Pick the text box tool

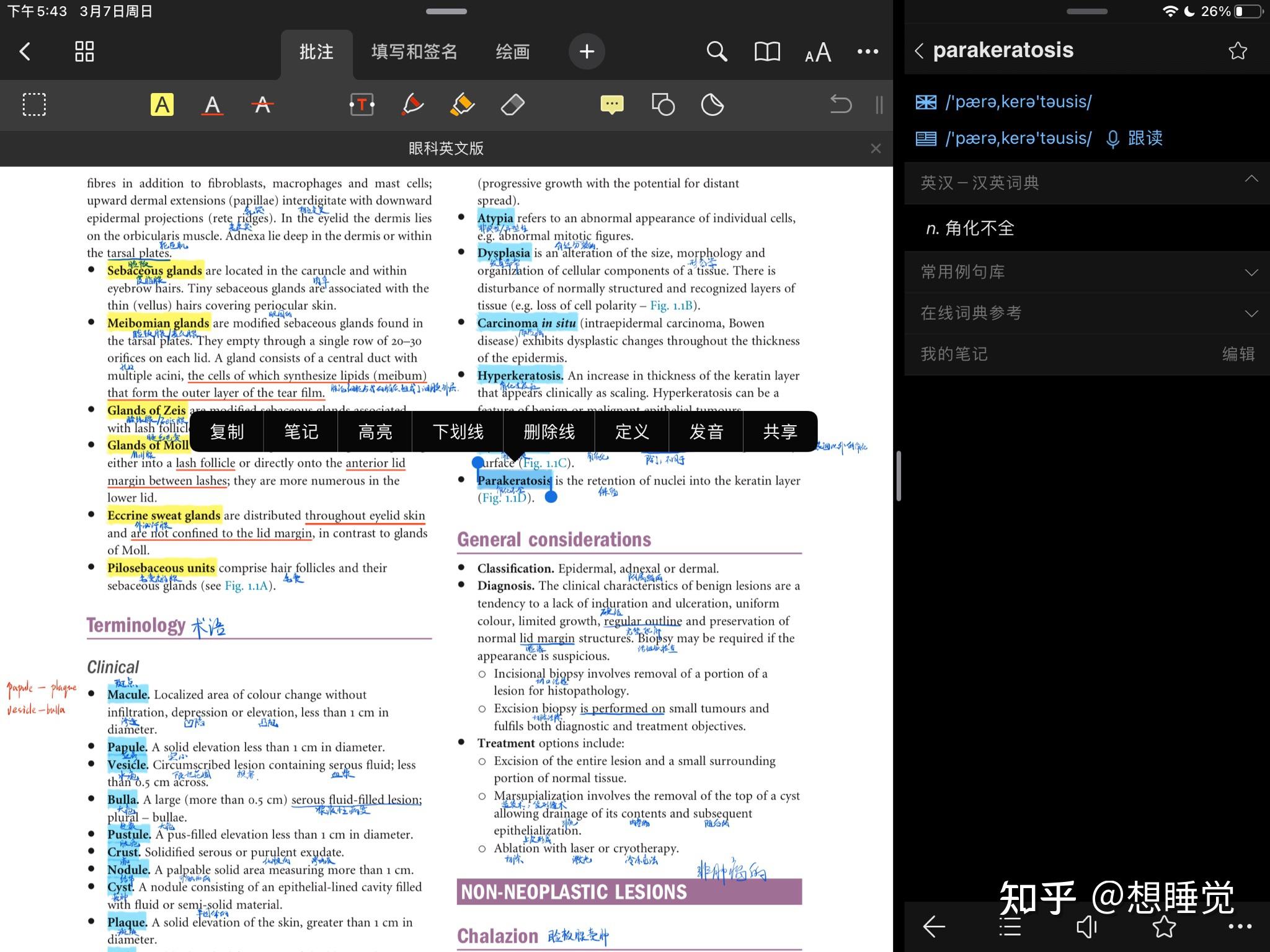click(x=362, y=105)
